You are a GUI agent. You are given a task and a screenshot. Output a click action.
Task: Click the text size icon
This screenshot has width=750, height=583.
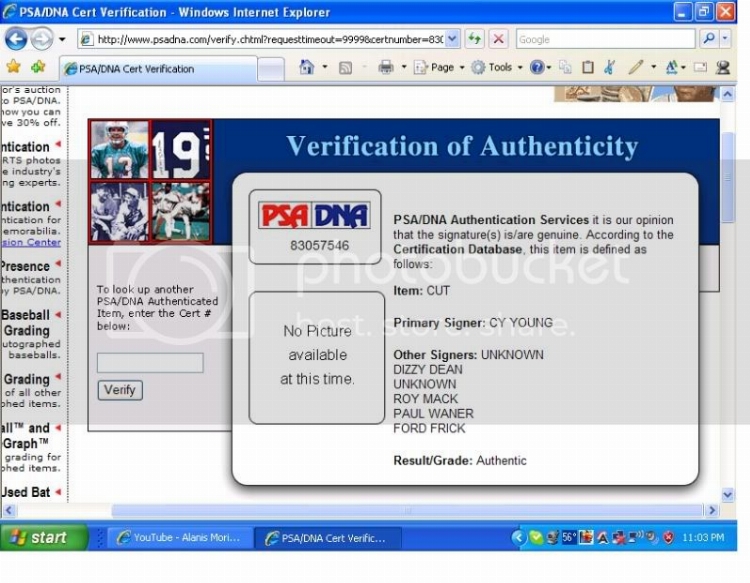[x=672, y=67]
